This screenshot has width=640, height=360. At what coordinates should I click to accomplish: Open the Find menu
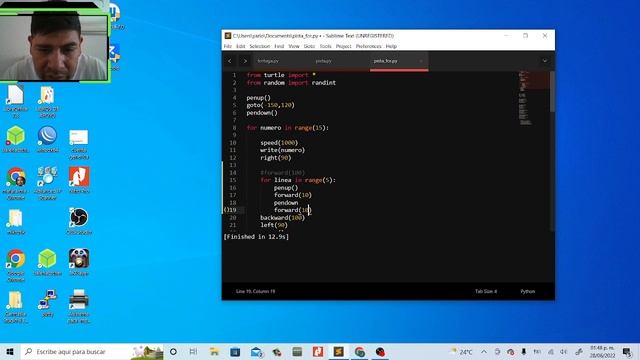279,47
